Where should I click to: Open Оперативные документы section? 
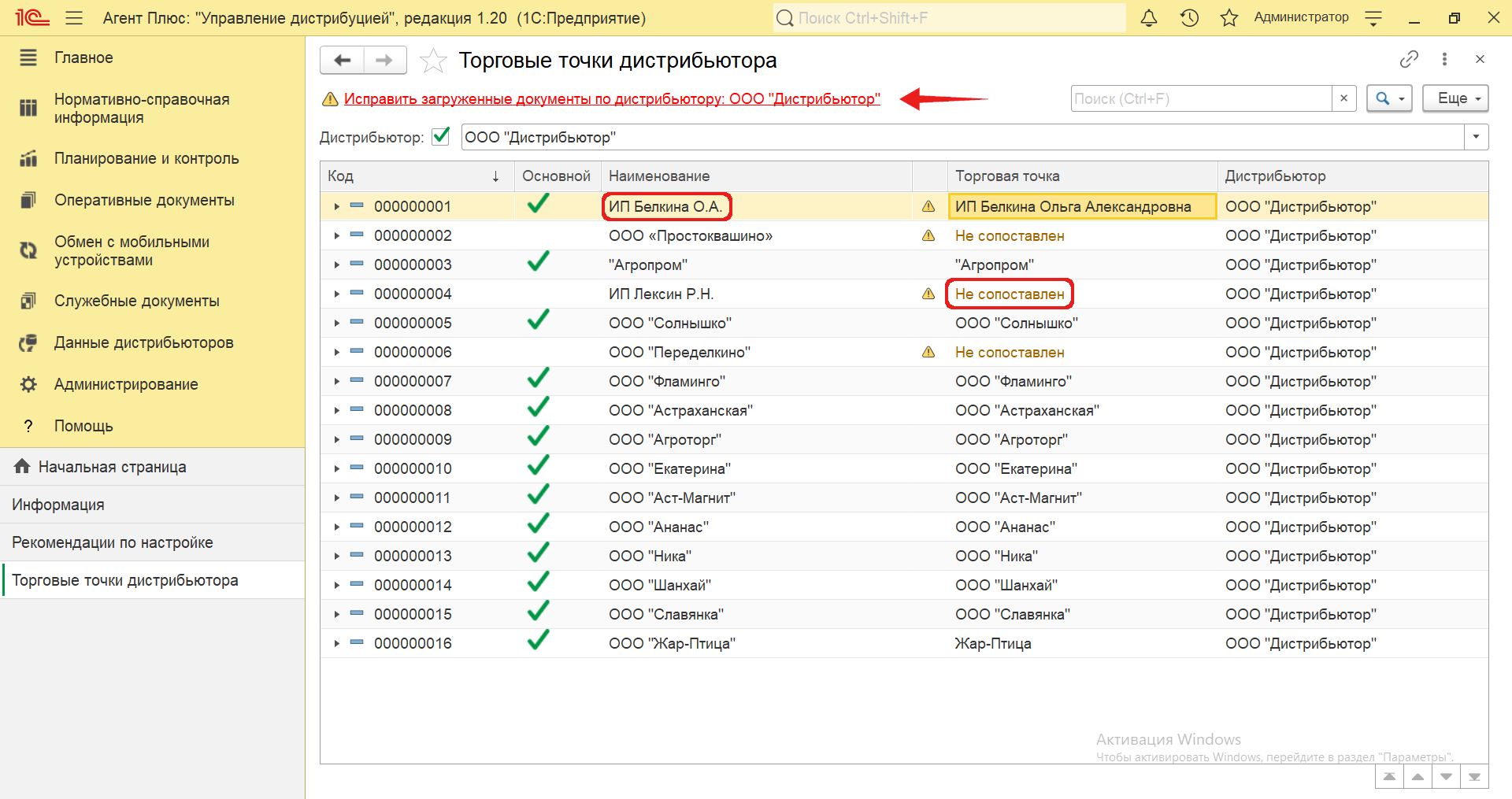[144, 200]
